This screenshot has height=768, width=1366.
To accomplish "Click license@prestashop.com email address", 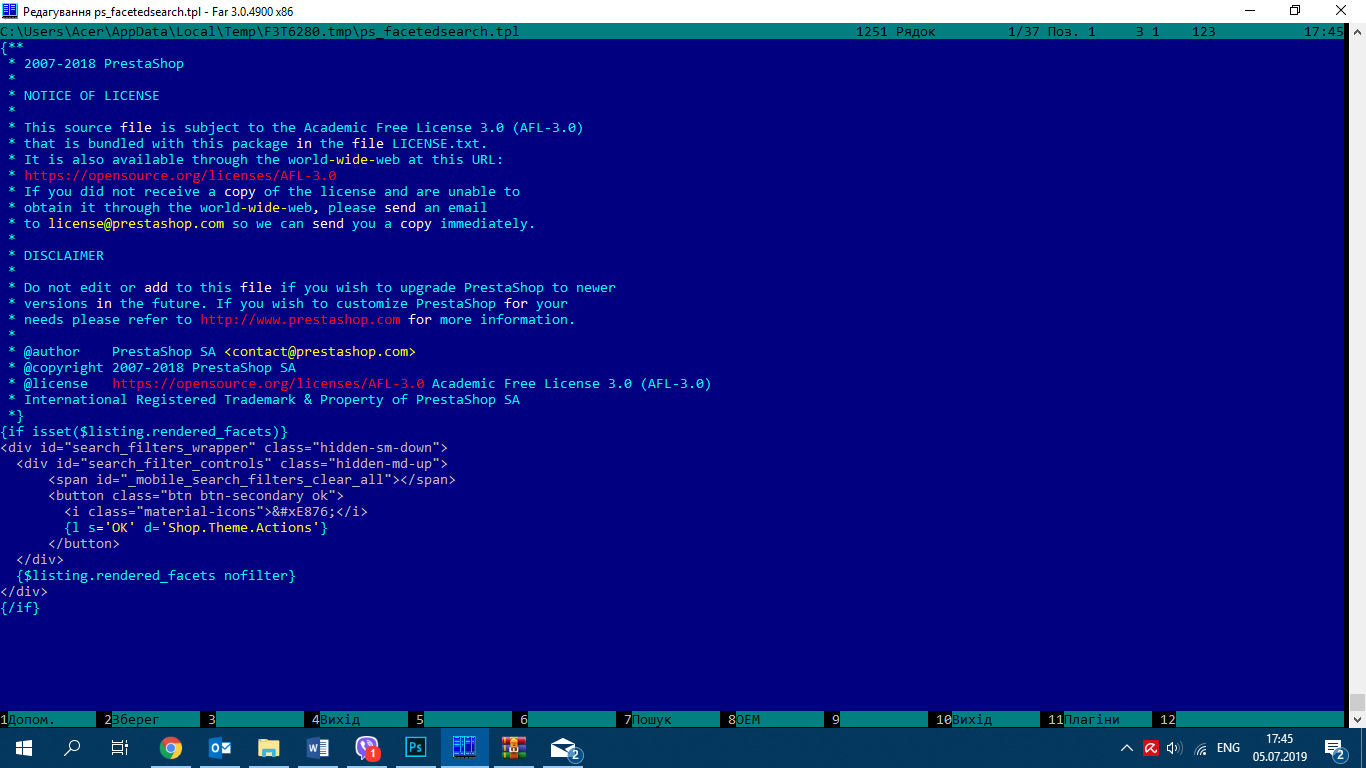I will point(136,223).
